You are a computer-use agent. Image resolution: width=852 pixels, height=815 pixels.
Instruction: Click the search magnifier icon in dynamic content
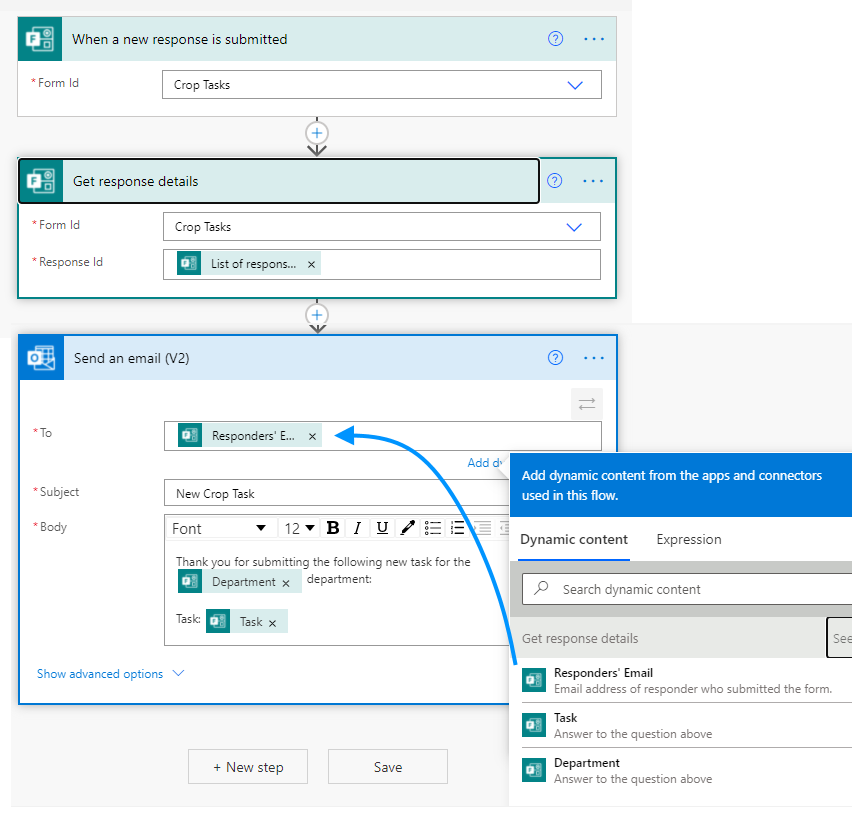(x=541, y=588)
